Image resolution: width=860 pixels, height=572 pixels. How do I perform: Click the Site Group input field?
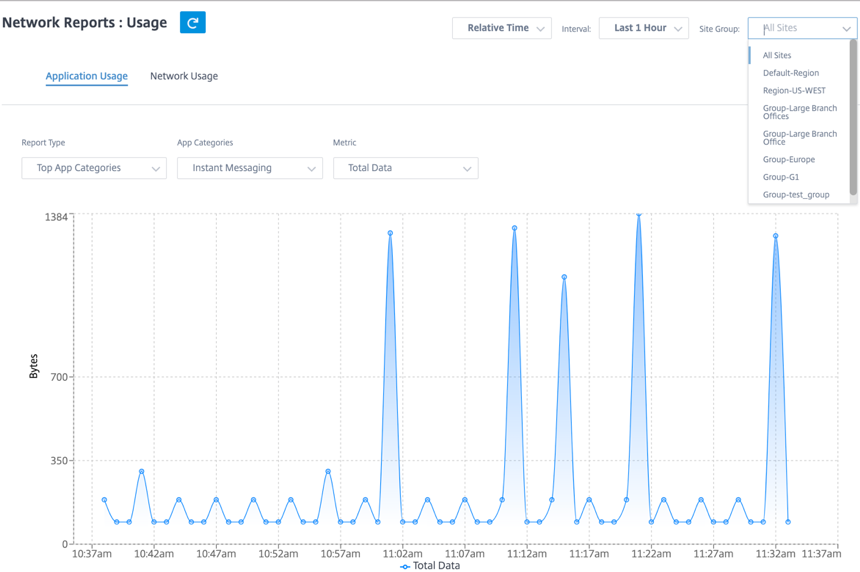pos(794,28)
